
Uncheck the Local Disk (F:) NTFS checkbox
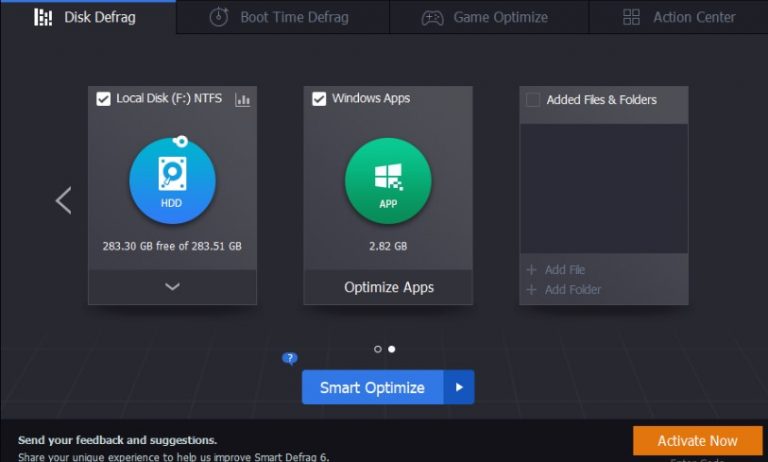click(x=103, y=99)
